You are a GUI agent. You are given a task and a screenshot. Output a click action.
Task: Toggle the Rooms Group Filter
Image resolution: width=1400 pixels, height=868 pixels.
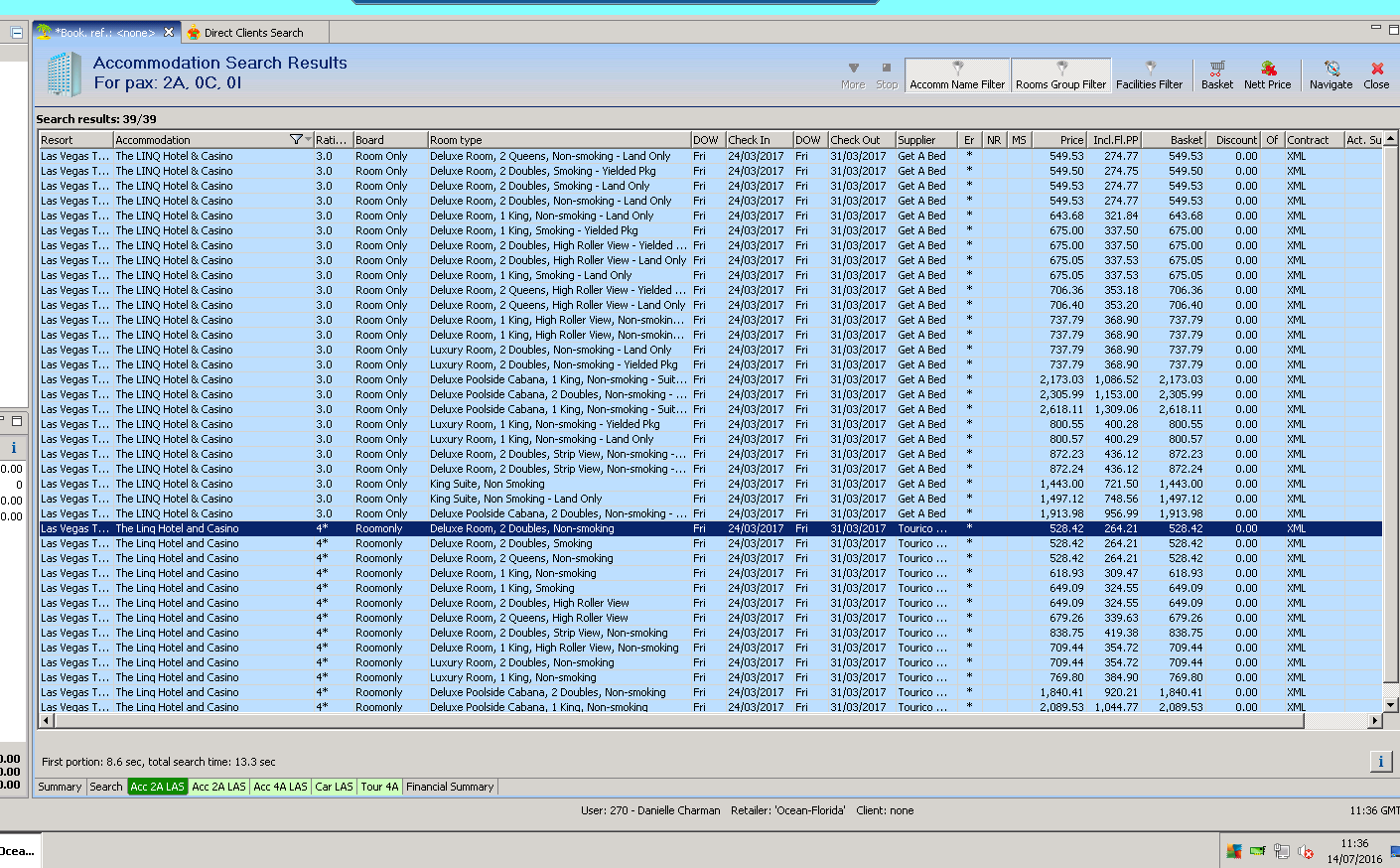(x=1060, y=75)
